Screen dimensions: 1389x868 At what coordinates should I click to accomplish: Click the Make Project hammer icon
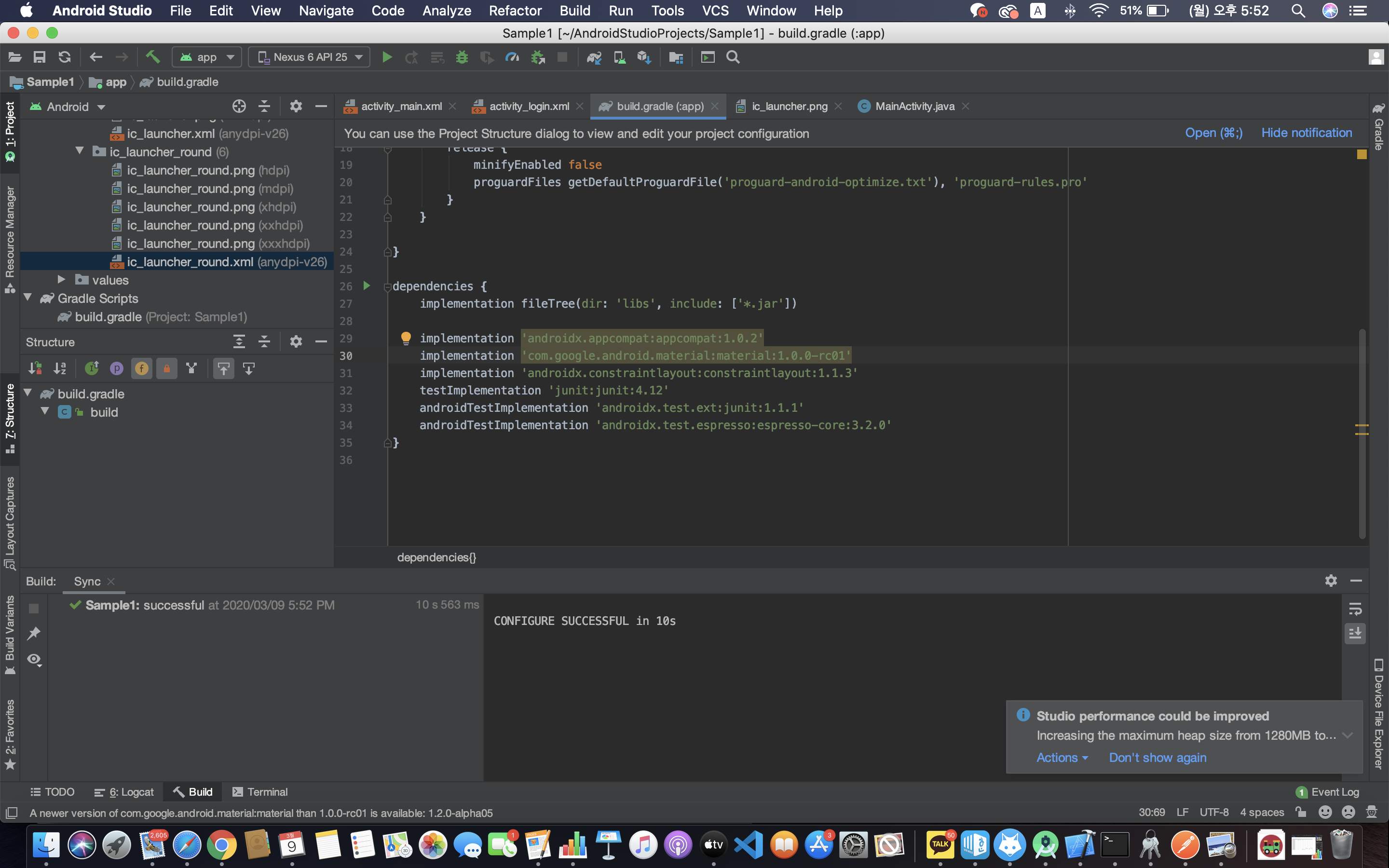pyautogui.click(x=153, y=57)
